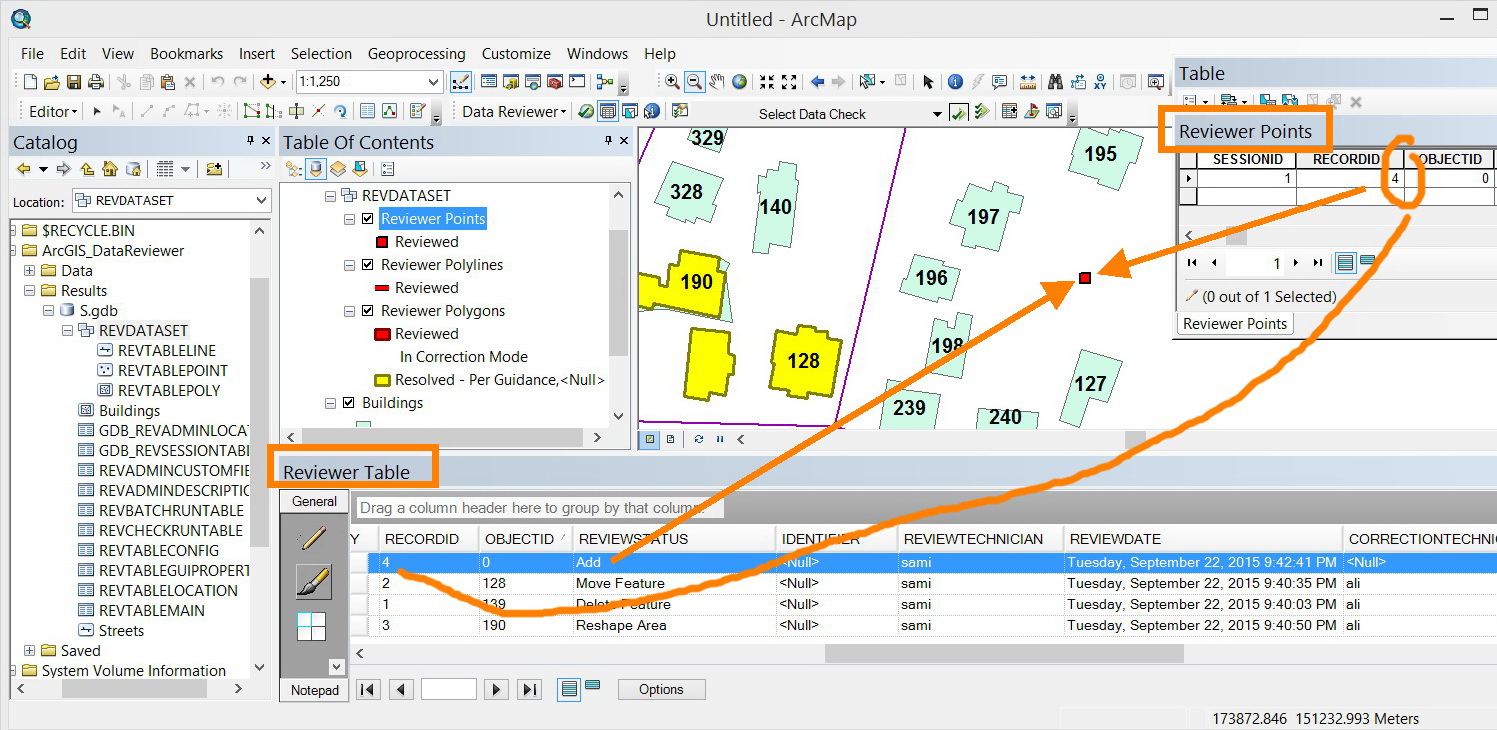Click the Full Extent globe icon
1497x730 pixels.
pos(740,82)
